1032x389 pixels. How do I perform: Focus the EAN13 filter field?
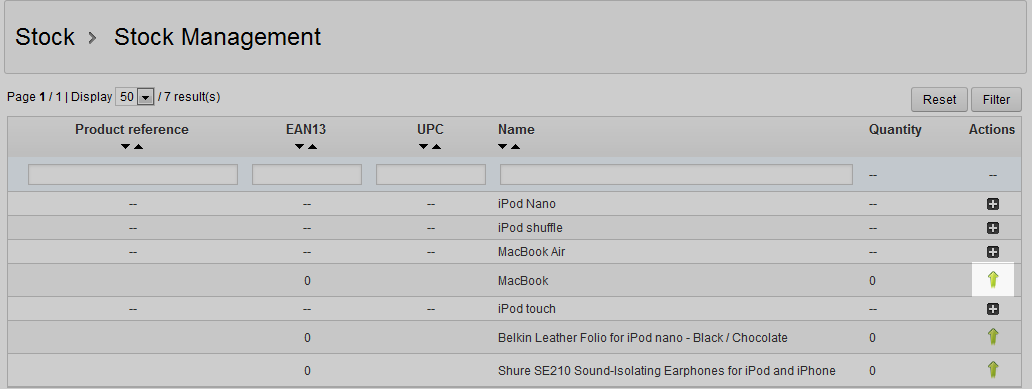click(307, 174)
